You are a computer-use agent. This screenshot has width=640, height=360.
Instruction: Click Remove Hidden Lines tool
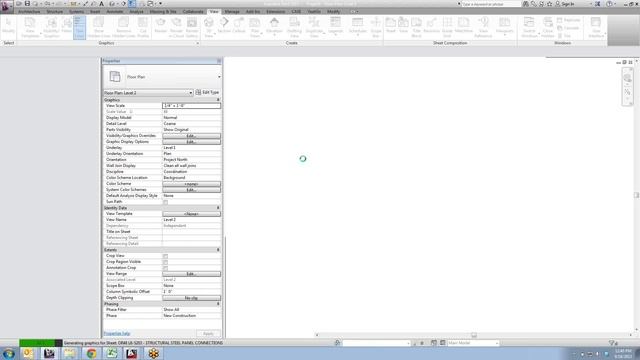(x=124, y=28)
